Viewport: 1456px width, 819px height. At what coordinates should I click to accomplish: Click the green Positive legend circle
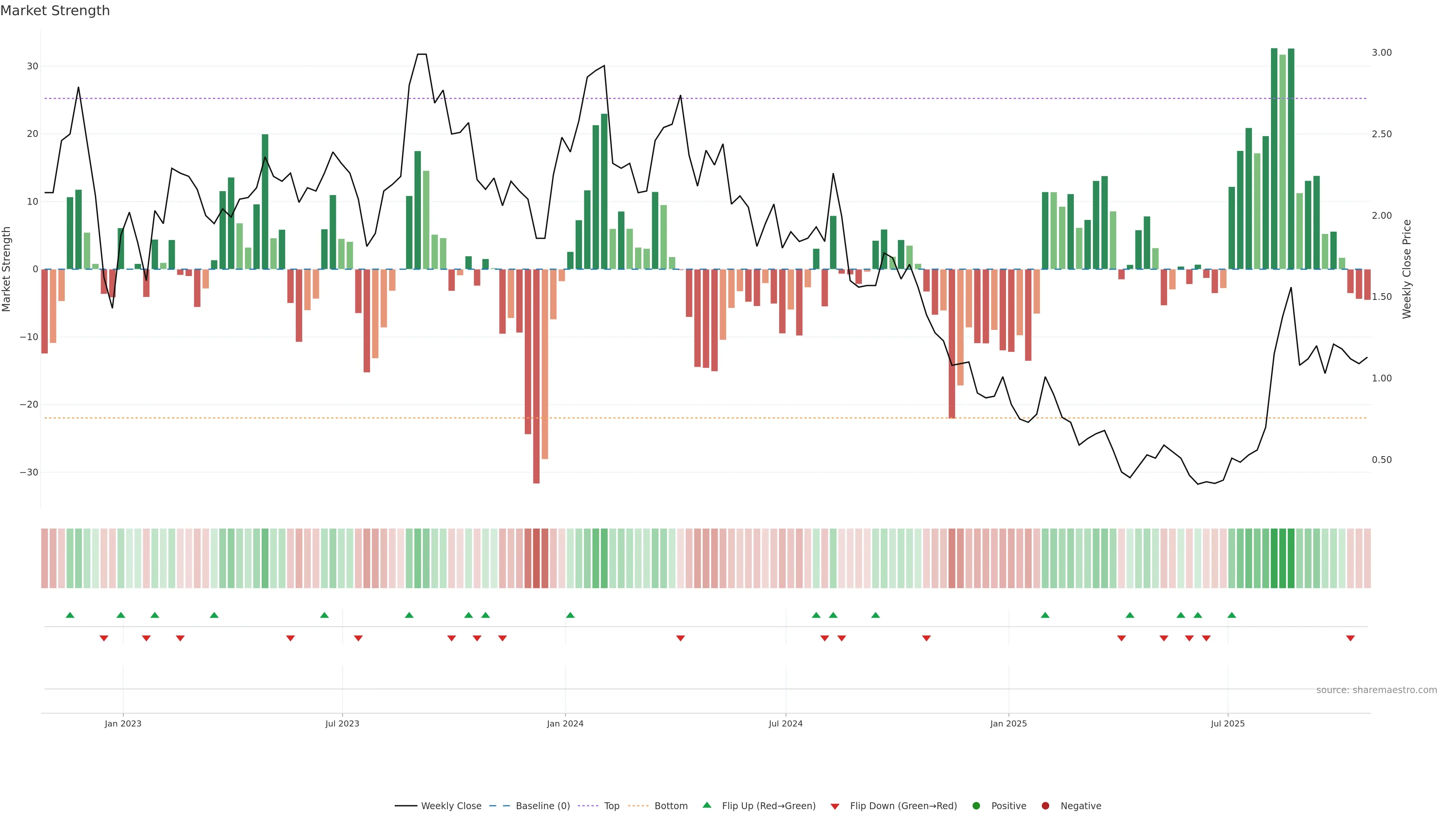(976, 805)
